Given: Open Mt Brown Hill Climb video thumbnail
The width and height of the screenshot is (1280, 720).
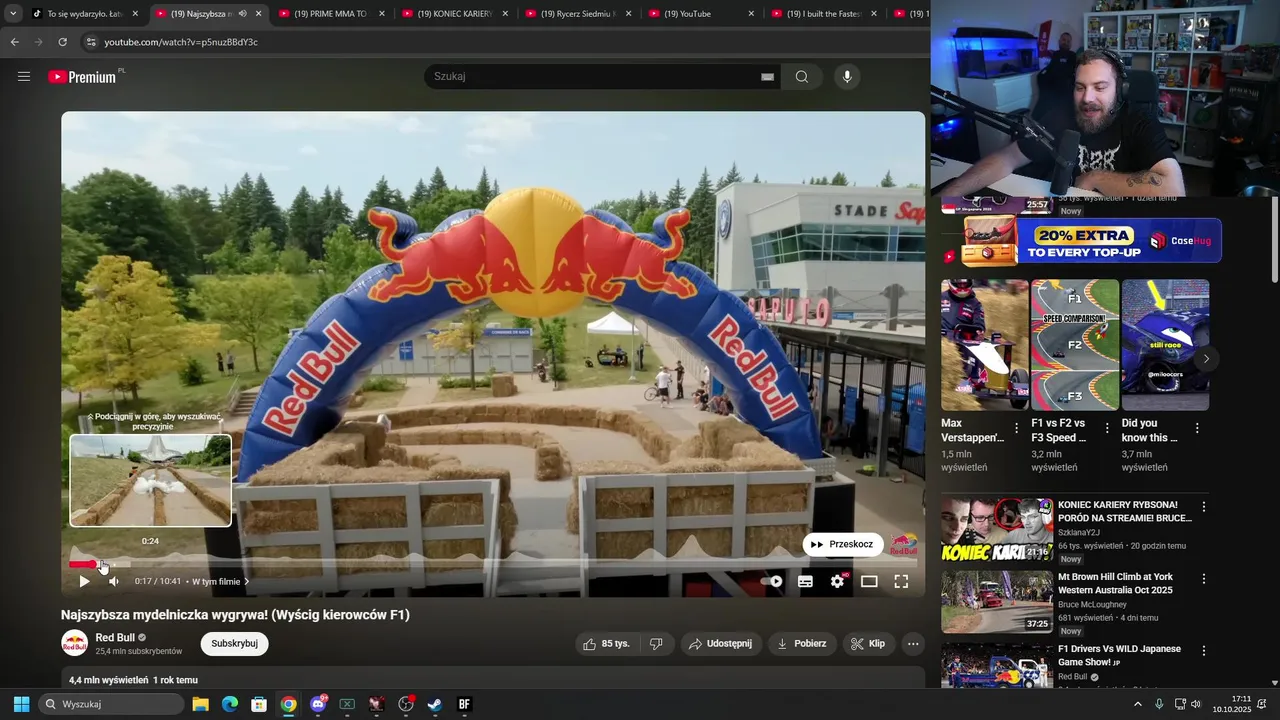Looking at the screenshot, I should [x=997, y=602].
